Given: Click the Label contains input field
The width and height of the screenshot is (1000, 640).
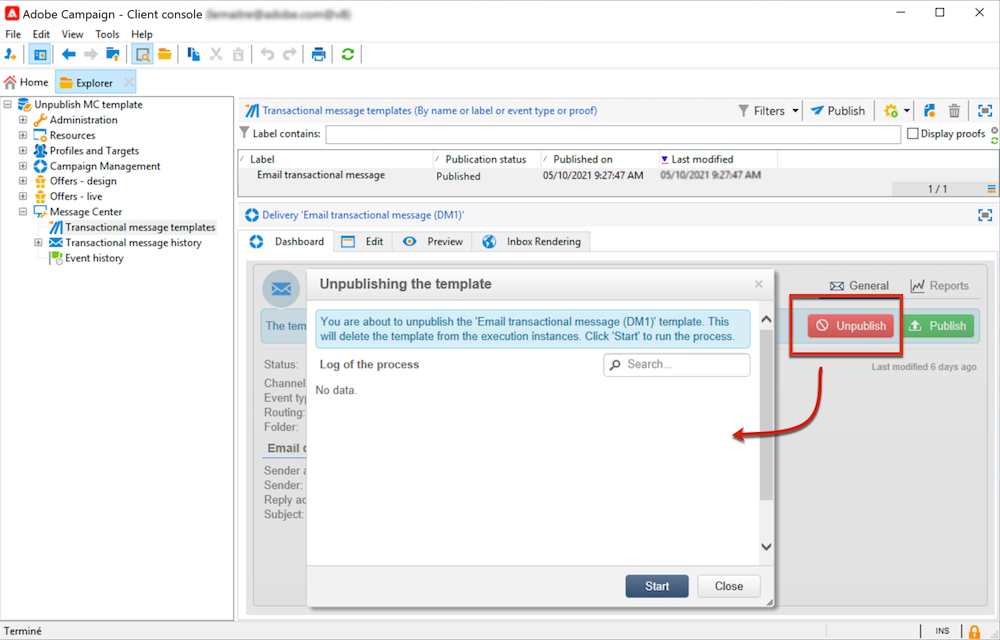Looking at the screenshot, I should [614, 134].
